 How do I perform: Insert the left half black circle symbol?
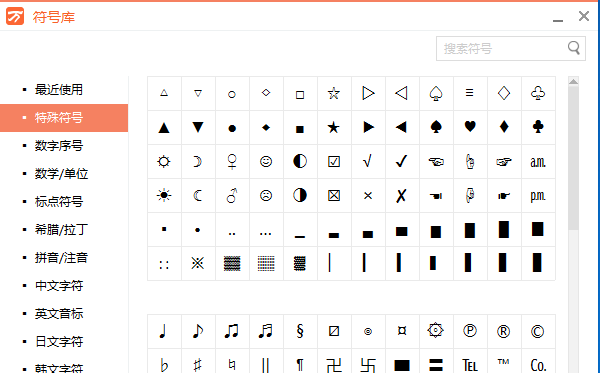click(x=300, y=161)
